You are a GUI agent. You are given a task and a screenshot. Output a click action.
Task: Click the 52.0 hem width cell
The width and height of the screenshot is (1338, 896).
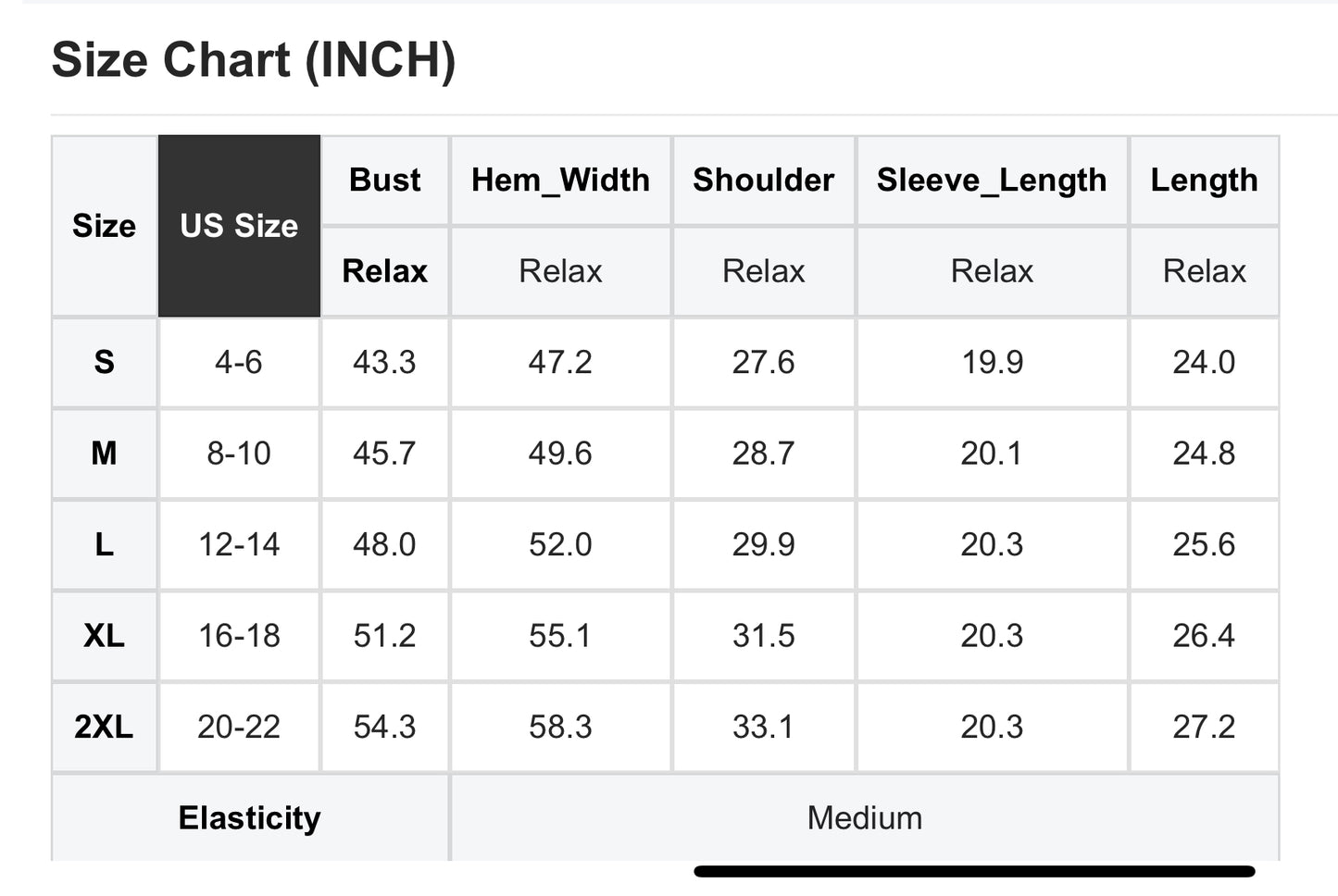coord(560,544)
